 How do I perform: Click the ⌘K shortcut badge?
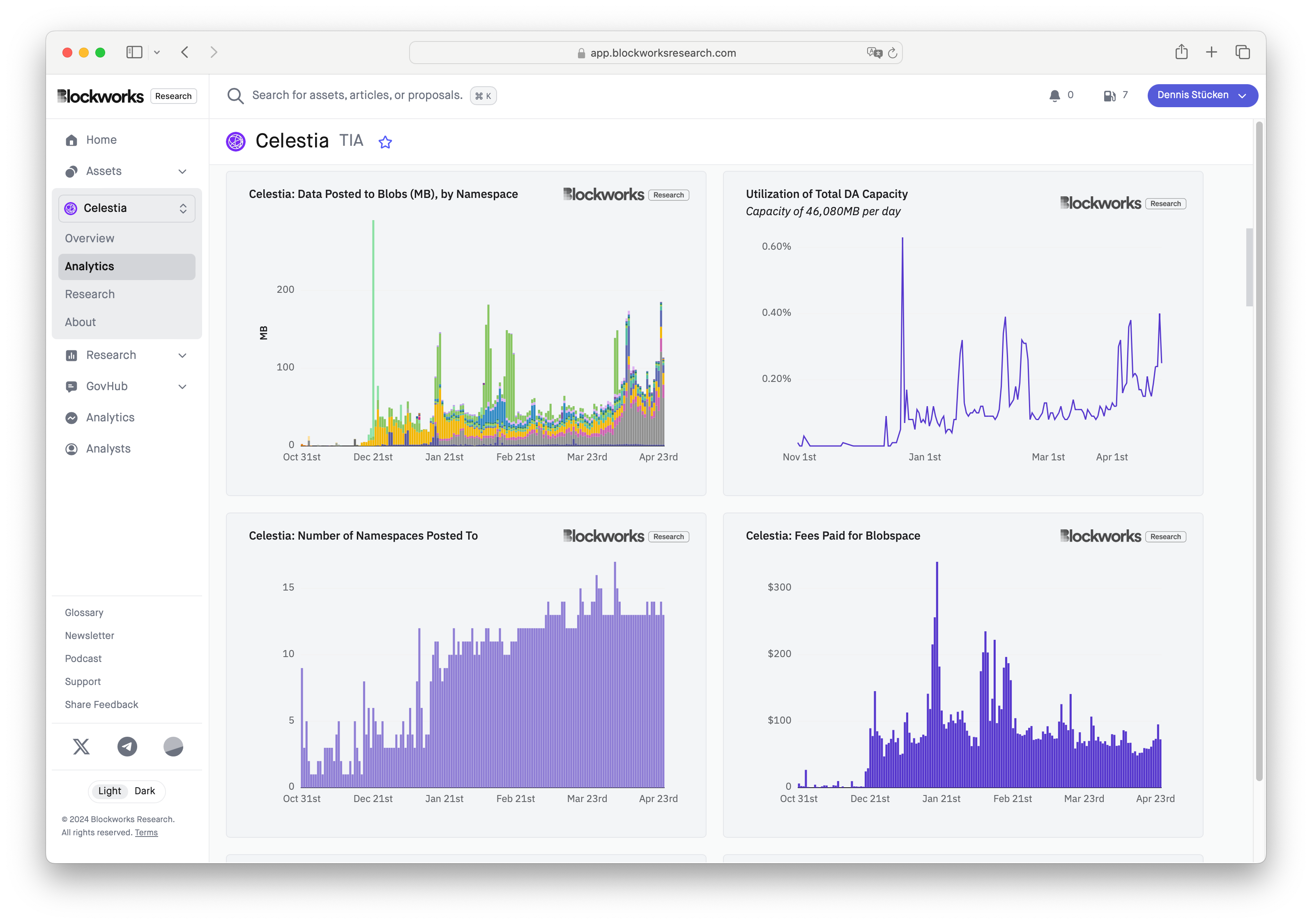click(483, 96)
